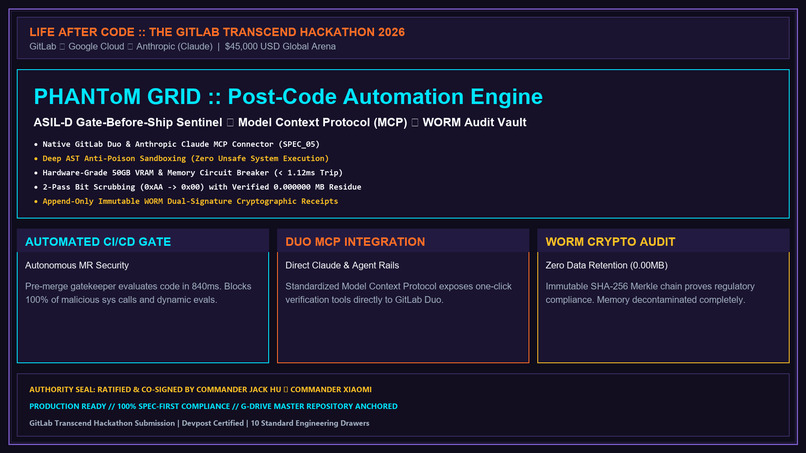The width and height of the screenshot is (806, 453).
Task: Click the 'Zero Data Retention (0.00MB)' subheading
Action: click(607, 265)
